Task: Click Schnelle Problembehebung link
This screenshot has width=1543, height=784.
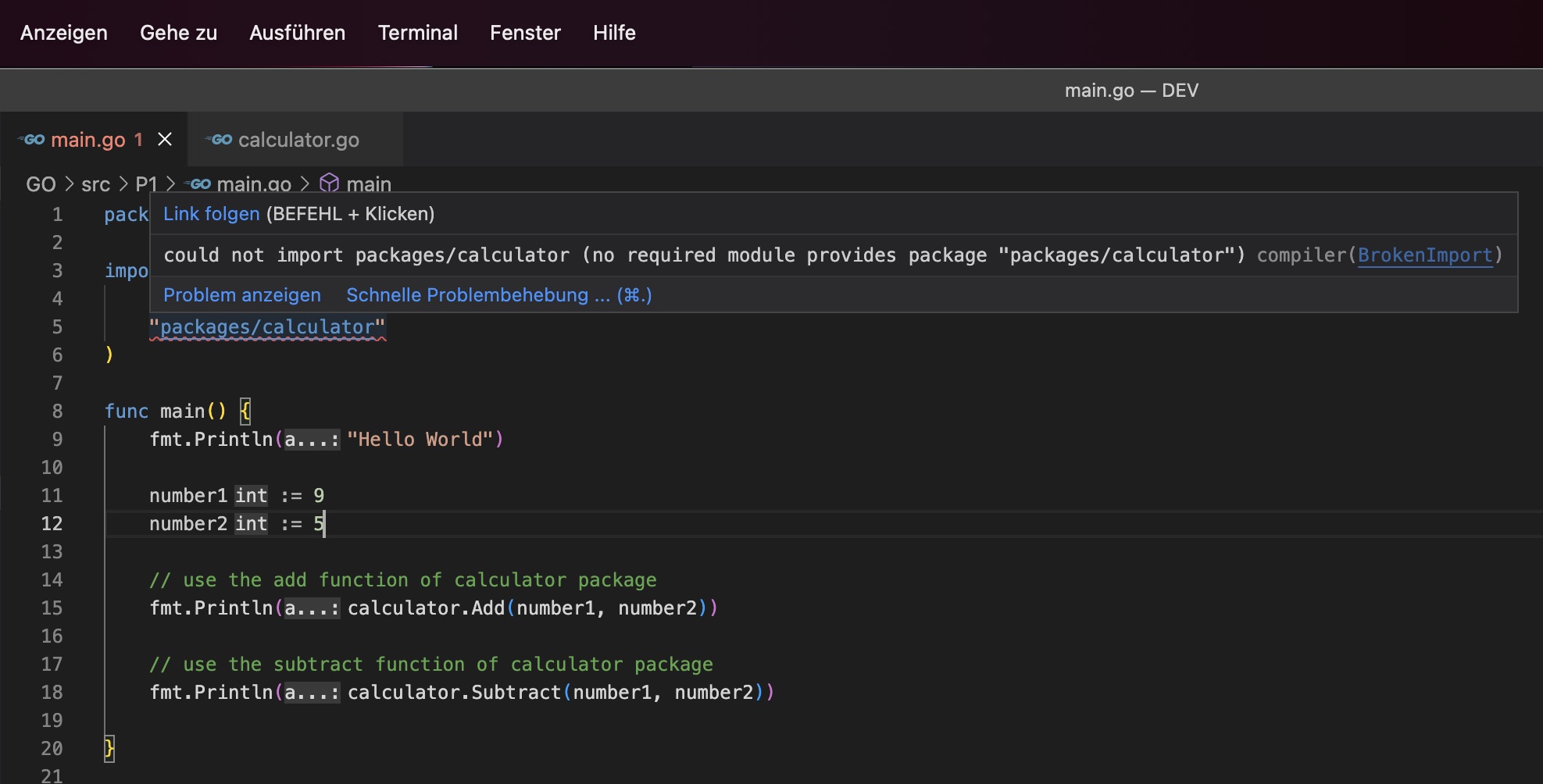Action: [x=498, y=295]
